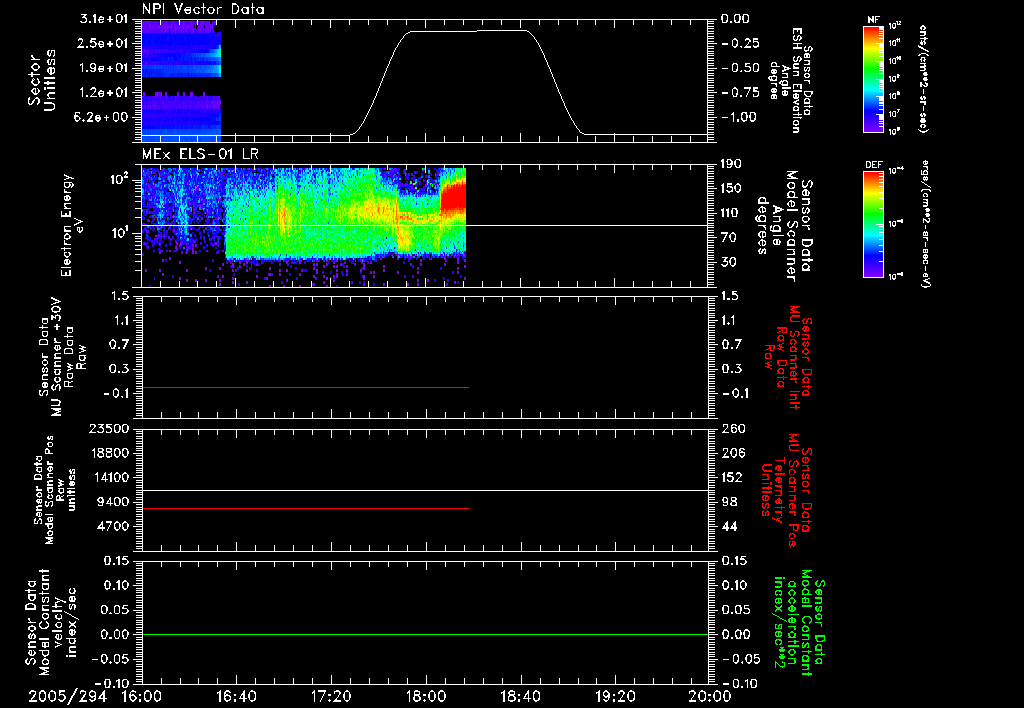Click the '16:40' time tick label
Screen dimensions: 1024x708
(x=236, y=696)
